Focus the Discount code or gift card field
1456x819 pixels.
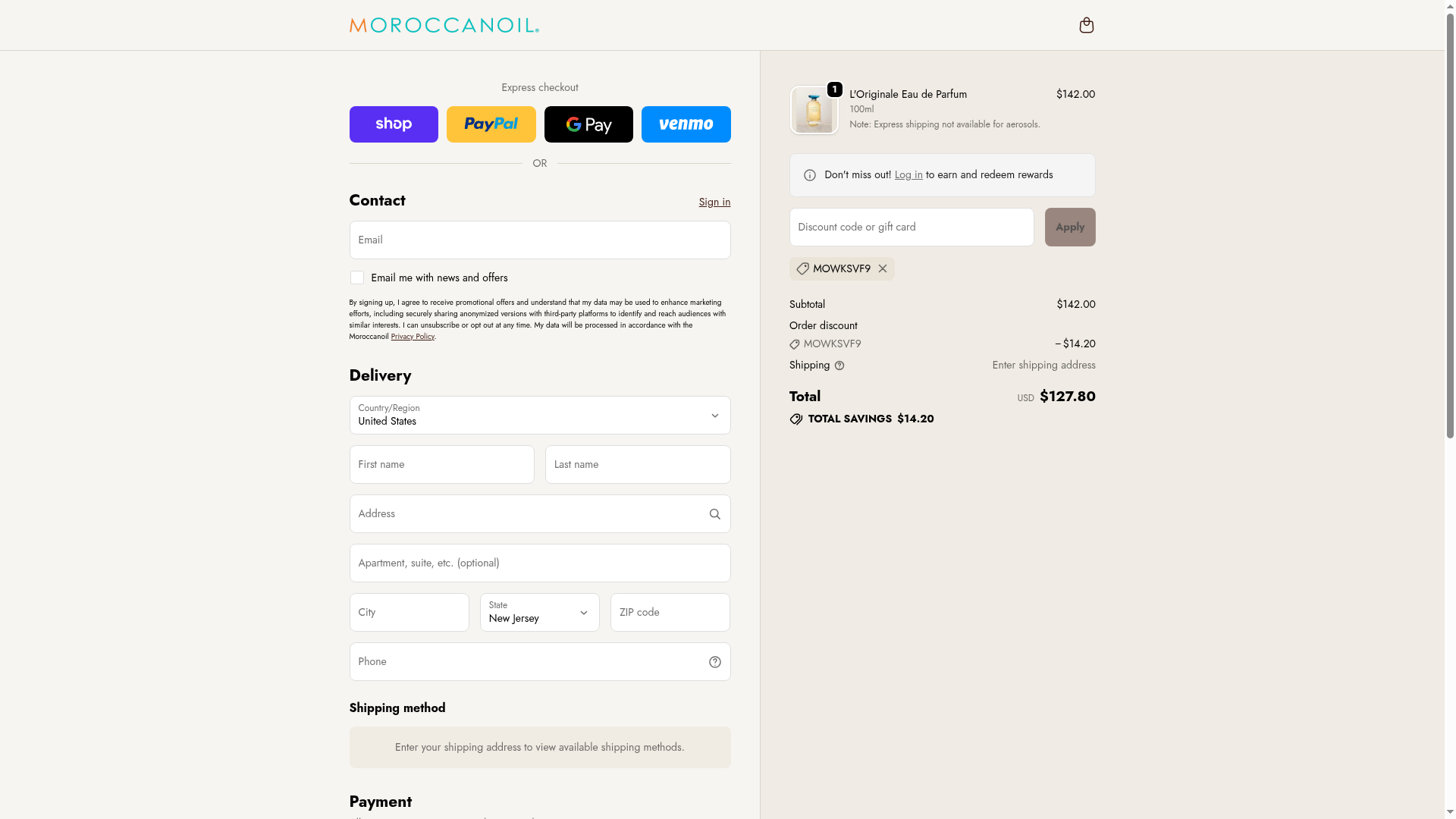[x=911, y=227]
